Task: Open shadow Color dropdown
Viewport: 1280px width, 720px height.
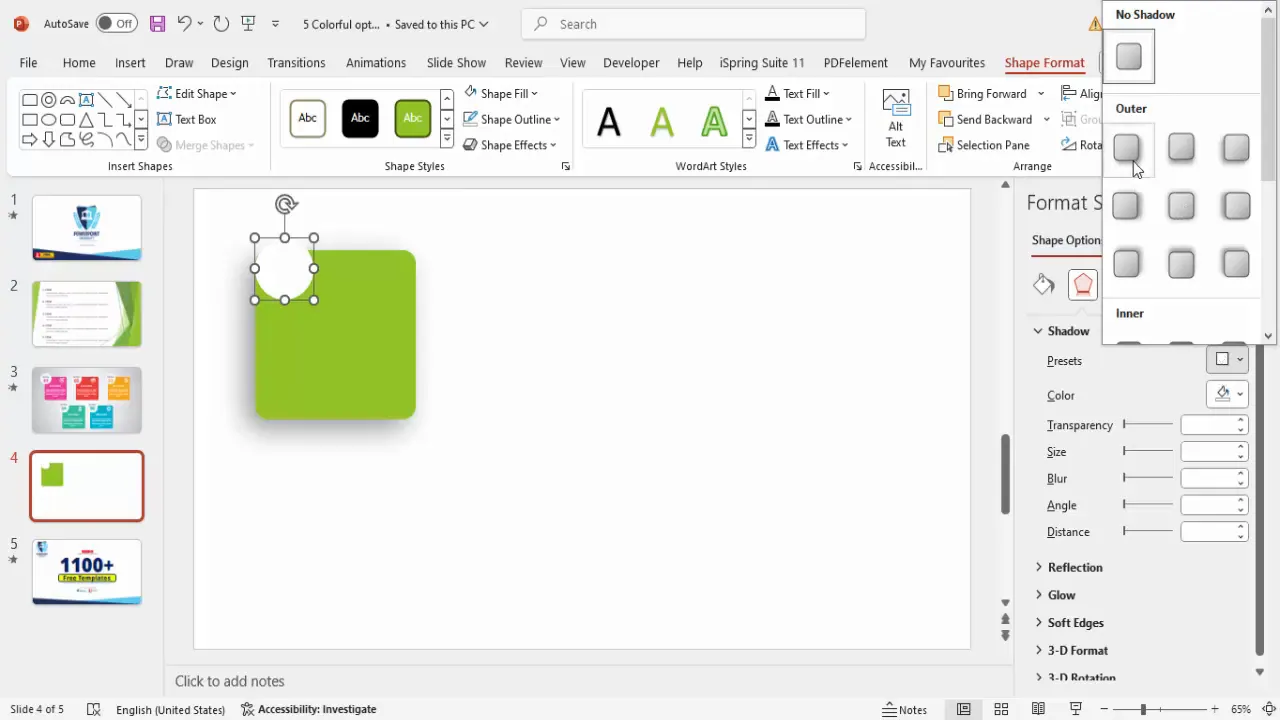Action: click(1227, 395)
